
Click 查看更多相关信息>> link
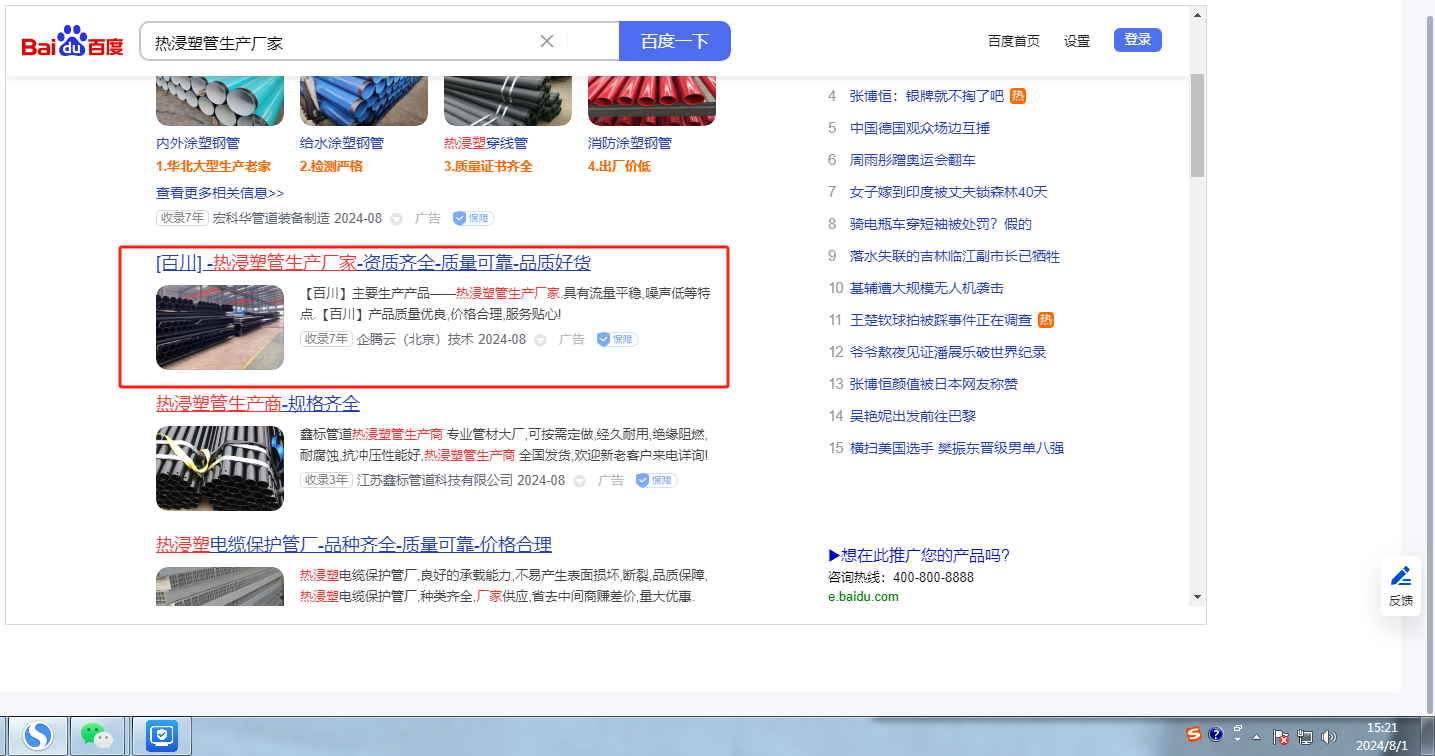tap(220, 193)
